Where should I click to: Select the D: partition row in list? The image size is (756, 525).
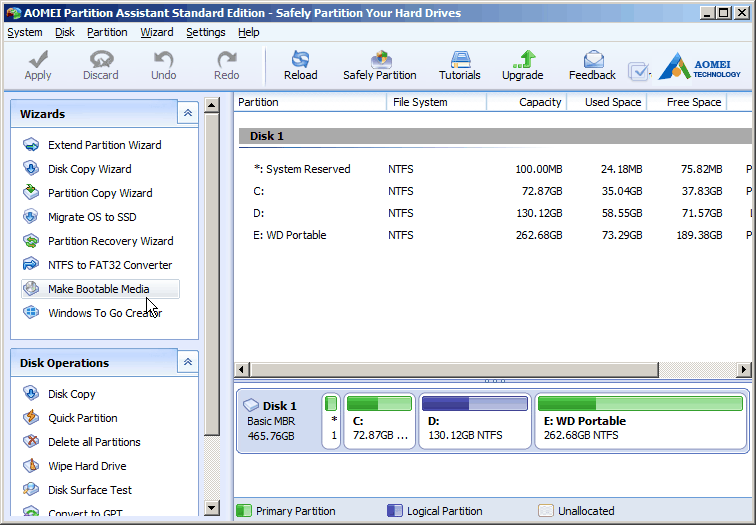(495, 213)
